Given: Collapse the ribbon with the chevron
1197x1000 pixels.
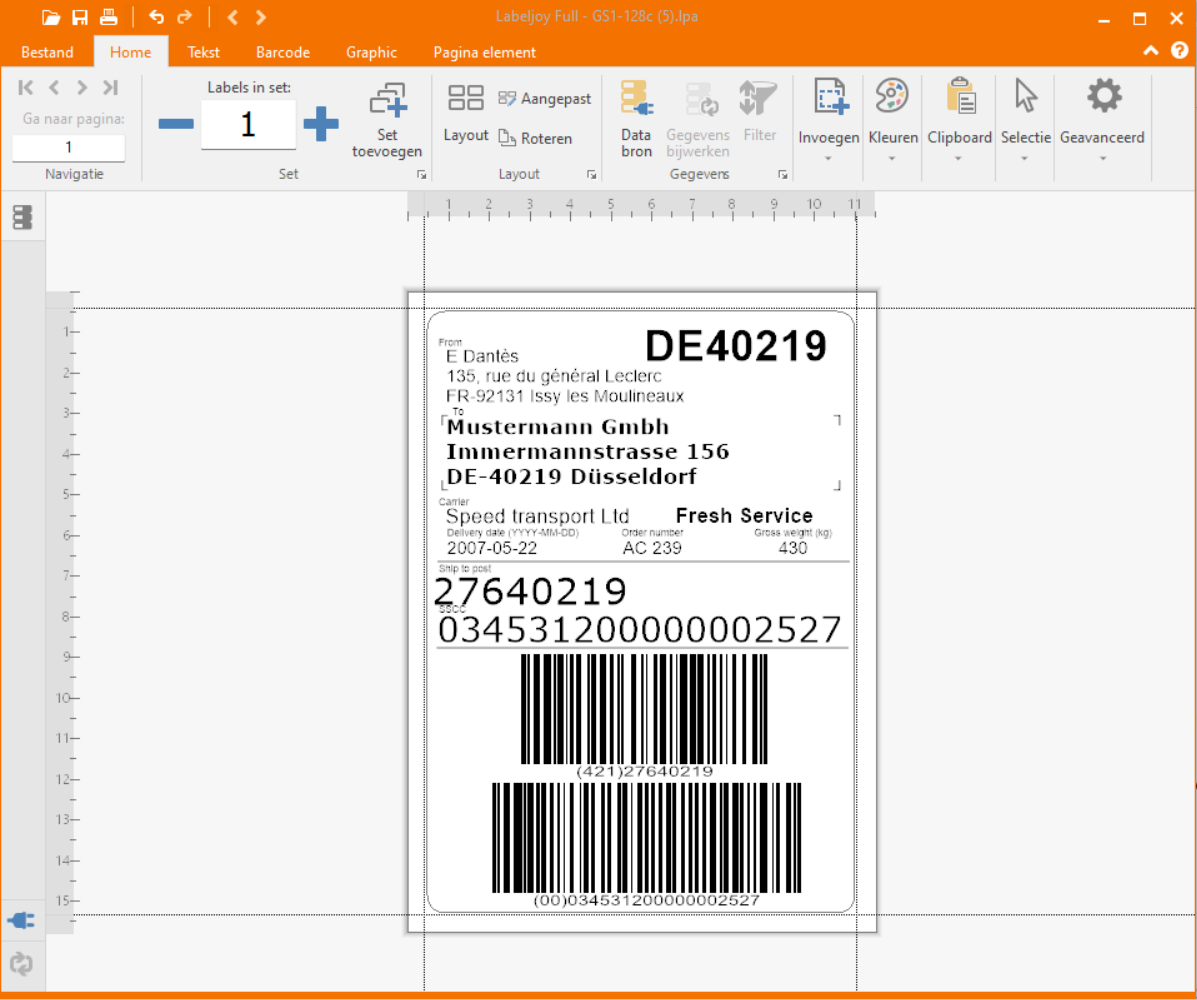Looking at the screenshot, I should [x=1150, y=51].
